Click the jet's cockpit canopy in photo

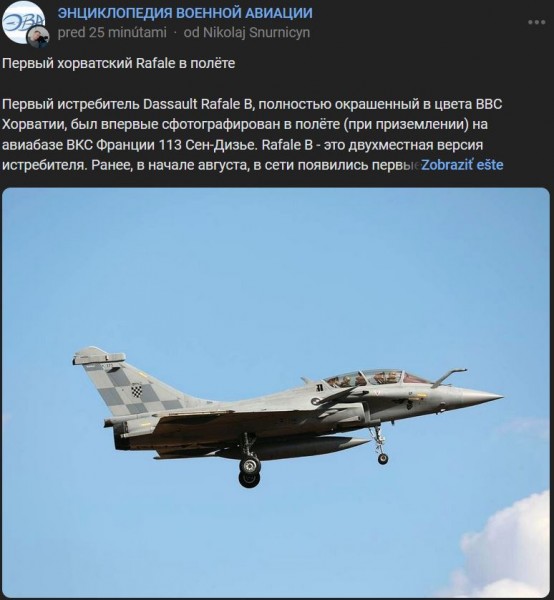377,378
